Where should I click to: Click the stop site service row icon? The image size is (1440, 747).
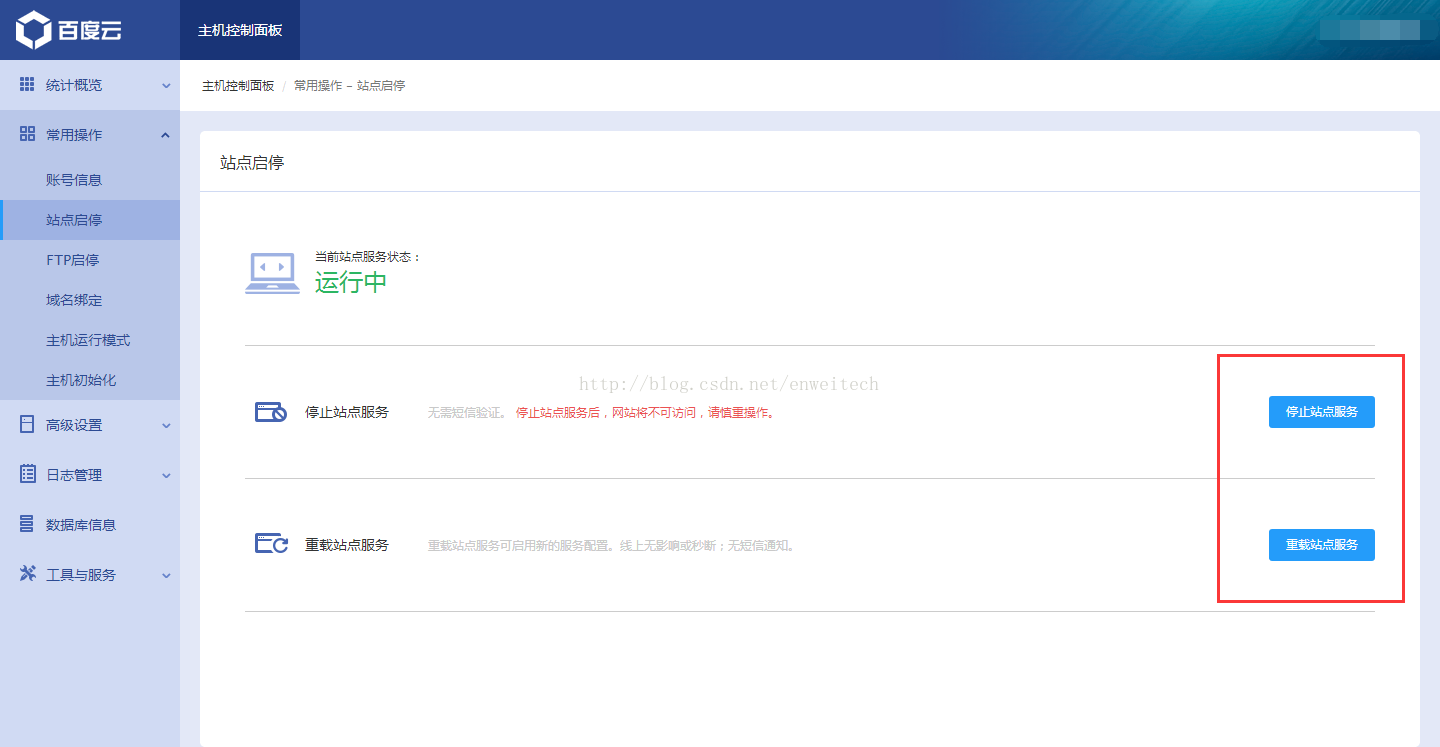[271, 412]
